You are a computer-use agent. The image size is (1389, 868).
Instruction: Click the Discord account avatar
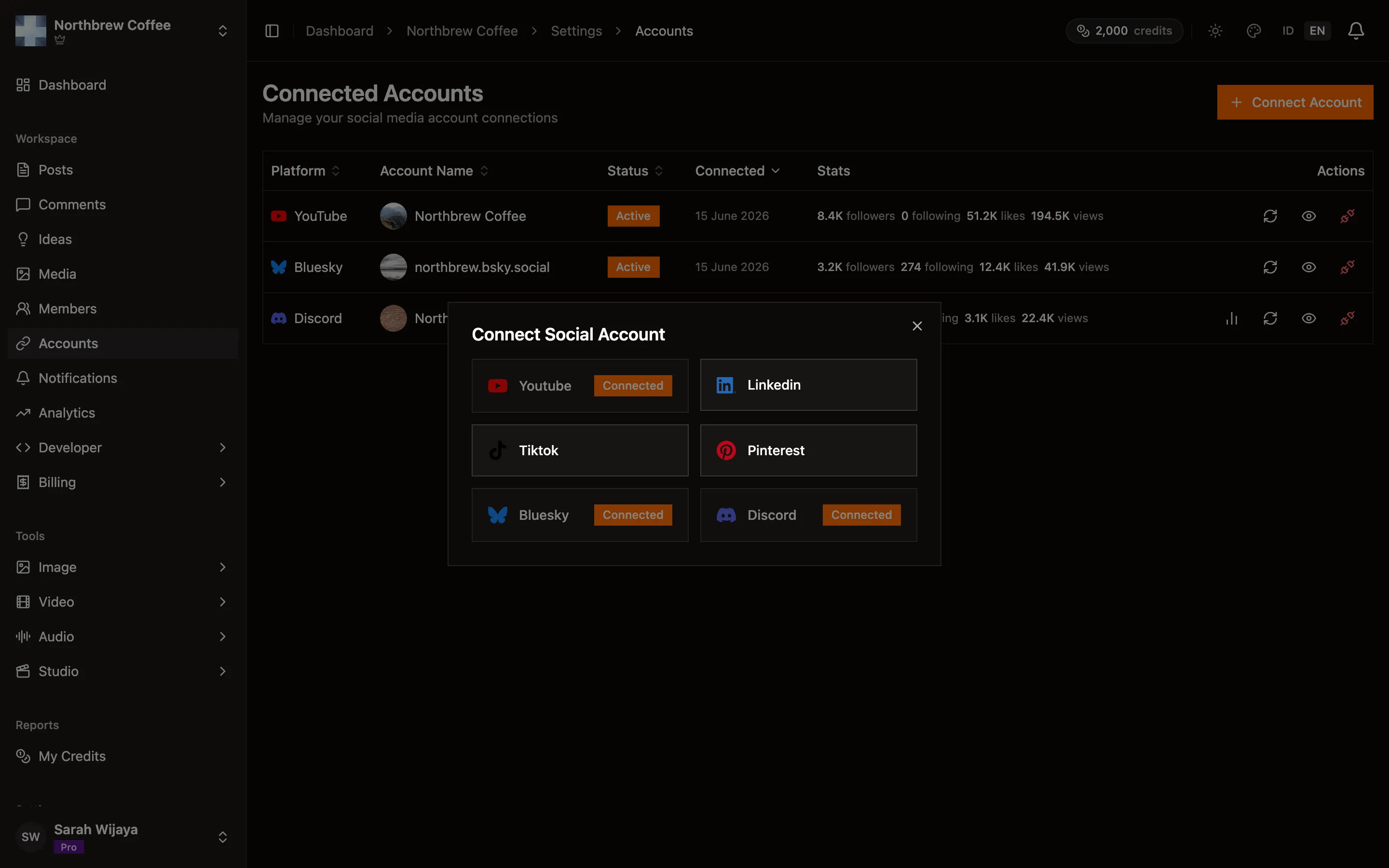(393, 318)
